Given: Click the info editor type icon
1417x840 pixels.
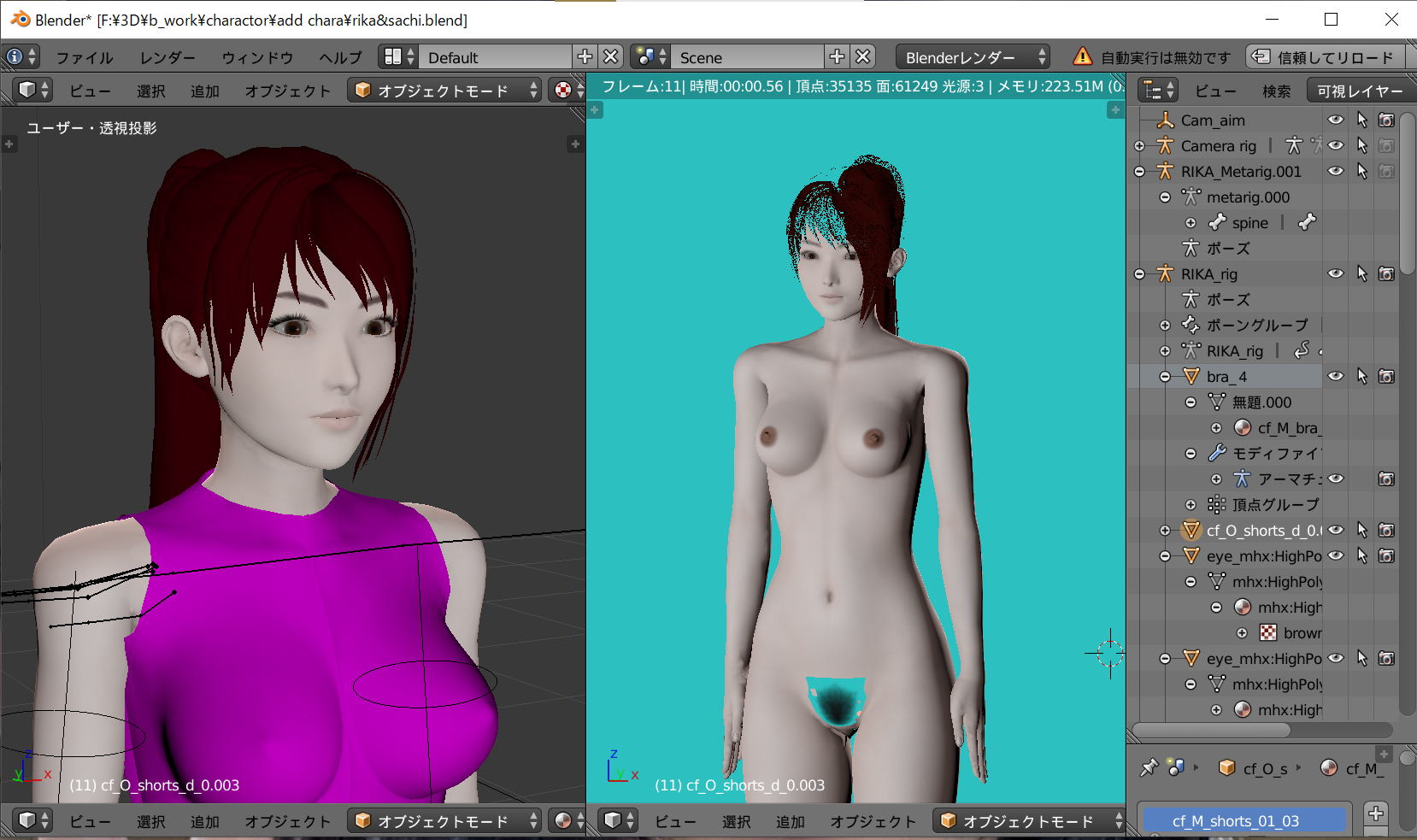Looking at the screenshot, I should pos(21,57).
